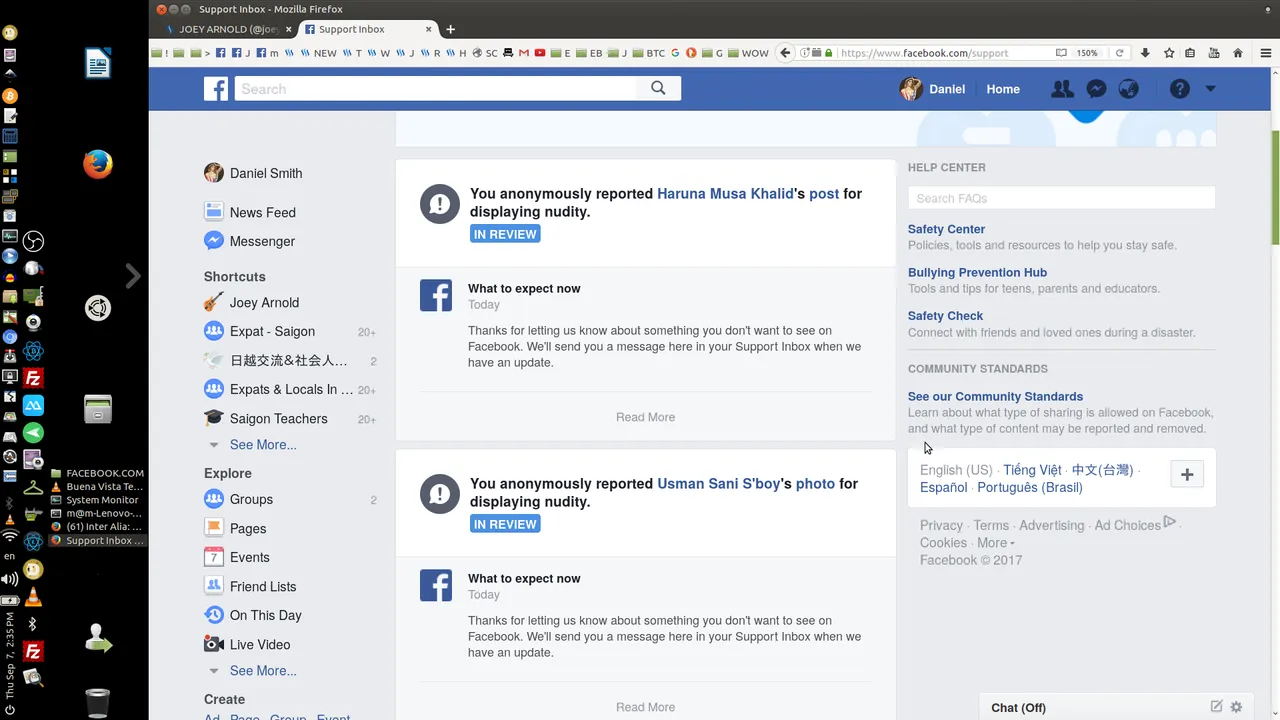Open the Bullying Prevention Hub link
Viewport: 1280px width, 720px height.
[977, 272]
